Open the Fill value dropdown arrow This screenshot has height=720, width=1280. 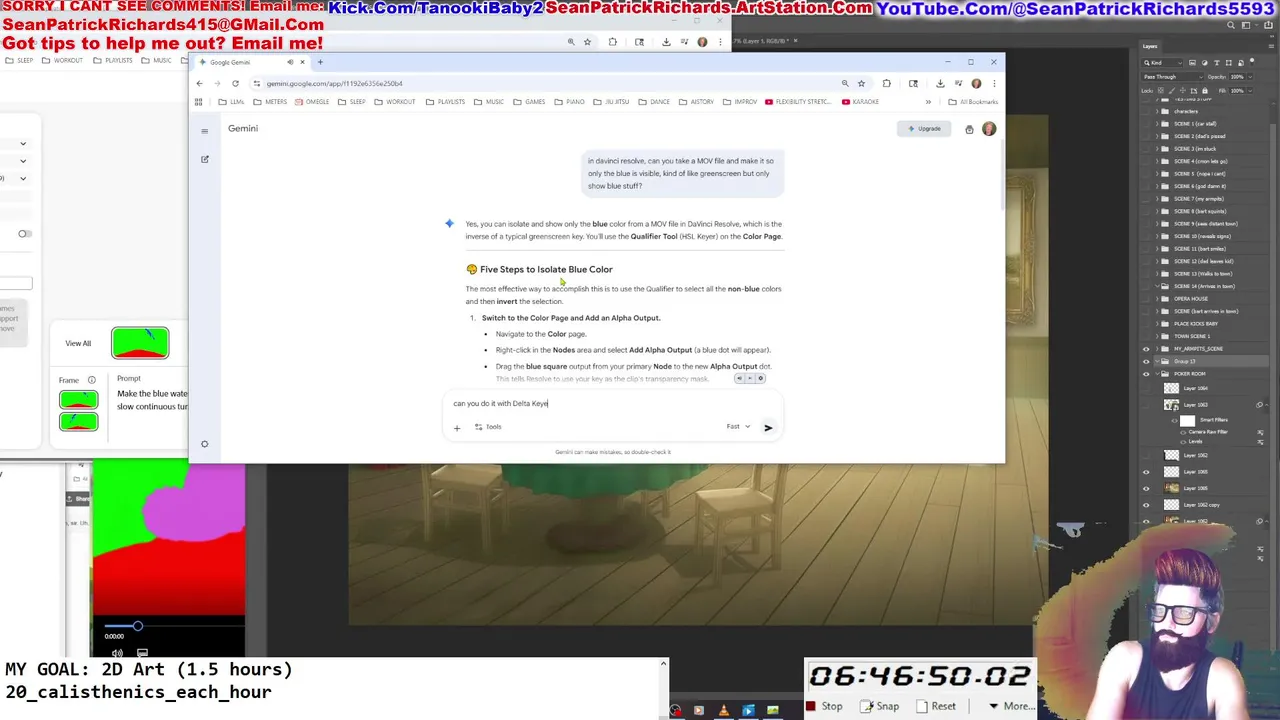pyautogui.click(x=1250, y=91)
